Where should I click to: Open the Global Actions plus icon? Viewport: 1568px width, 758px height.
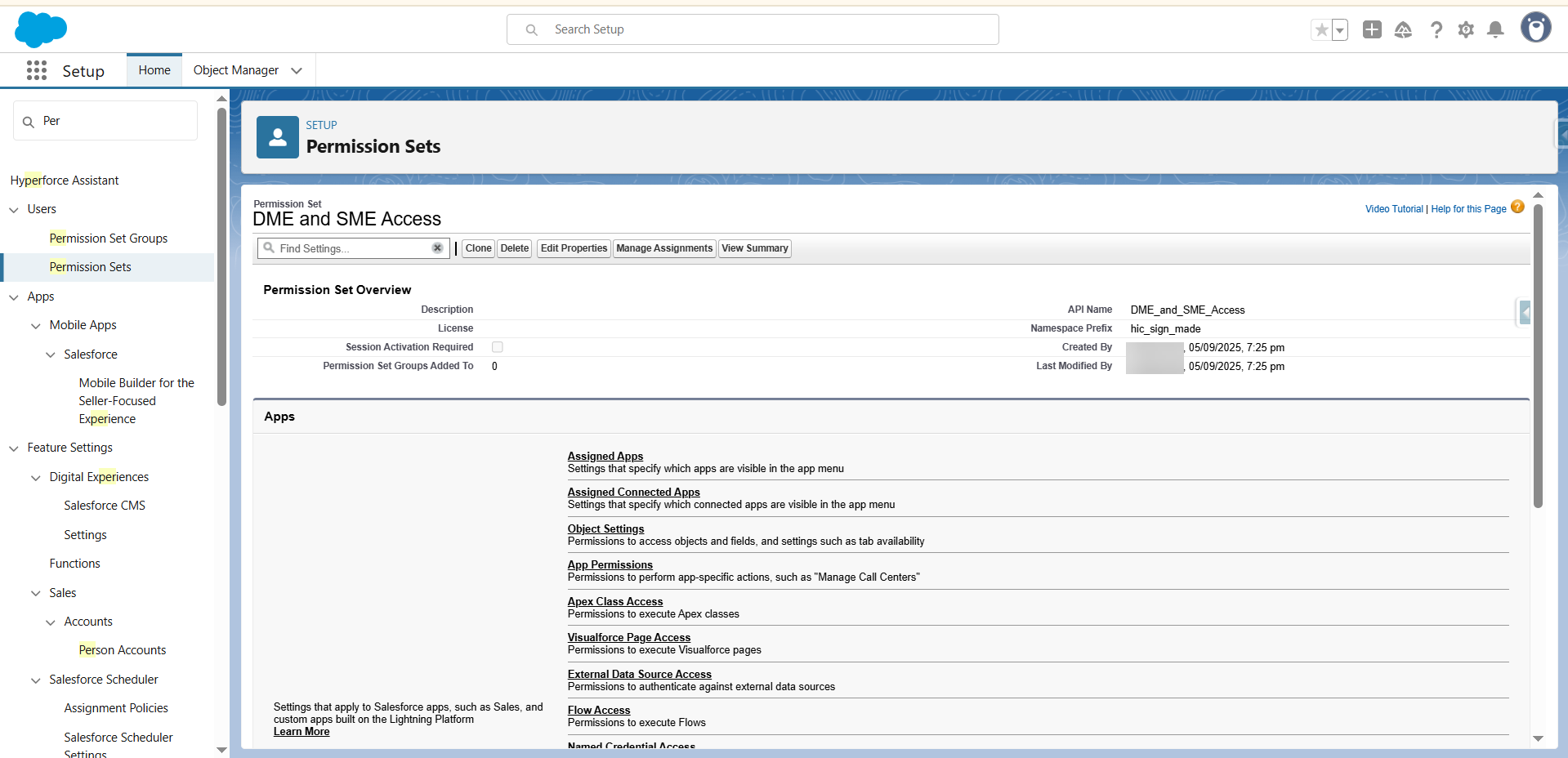pos(1372,30)
